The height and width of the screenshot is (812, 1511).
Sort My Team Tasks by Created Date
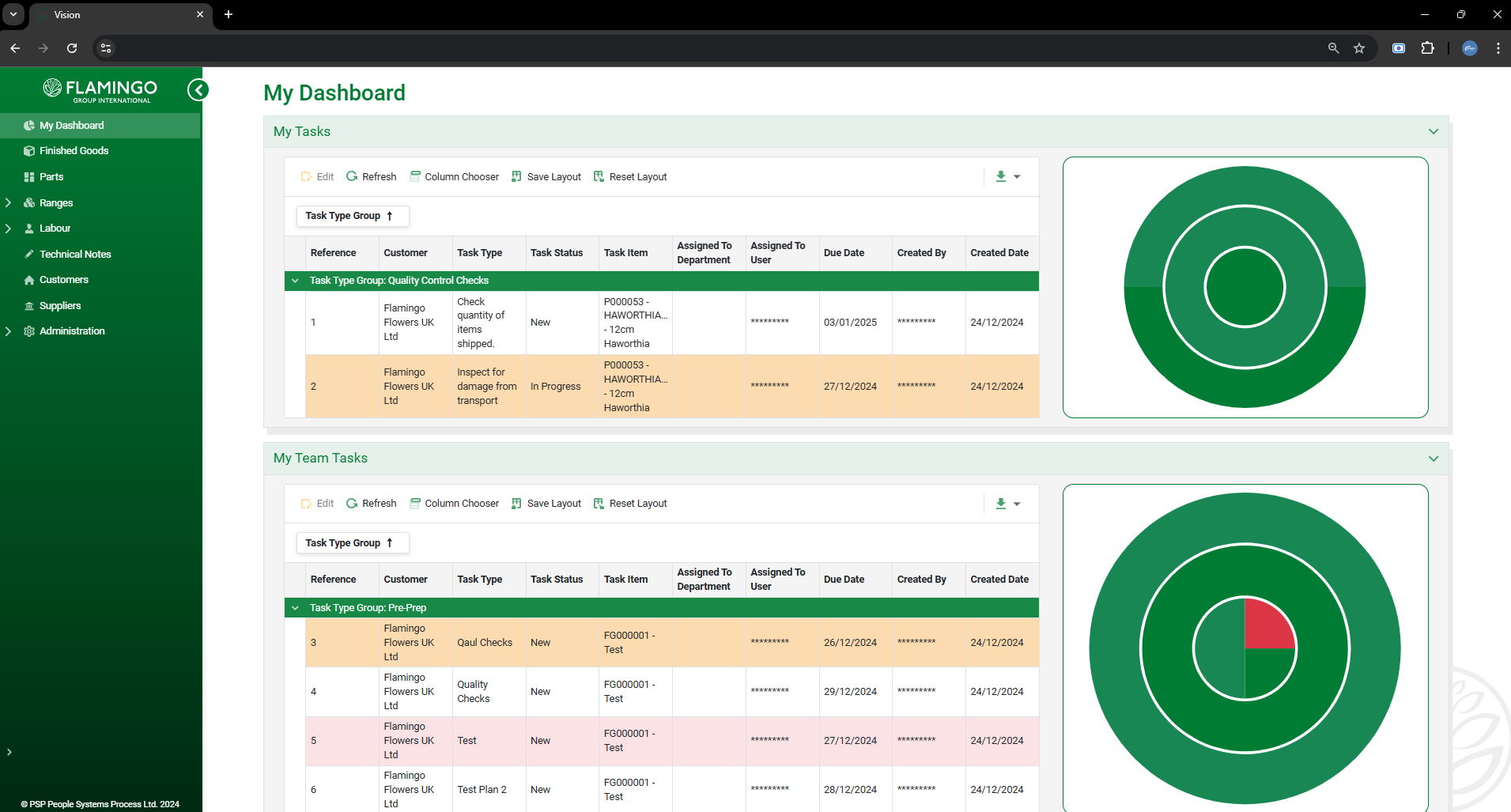[1002, 580]
